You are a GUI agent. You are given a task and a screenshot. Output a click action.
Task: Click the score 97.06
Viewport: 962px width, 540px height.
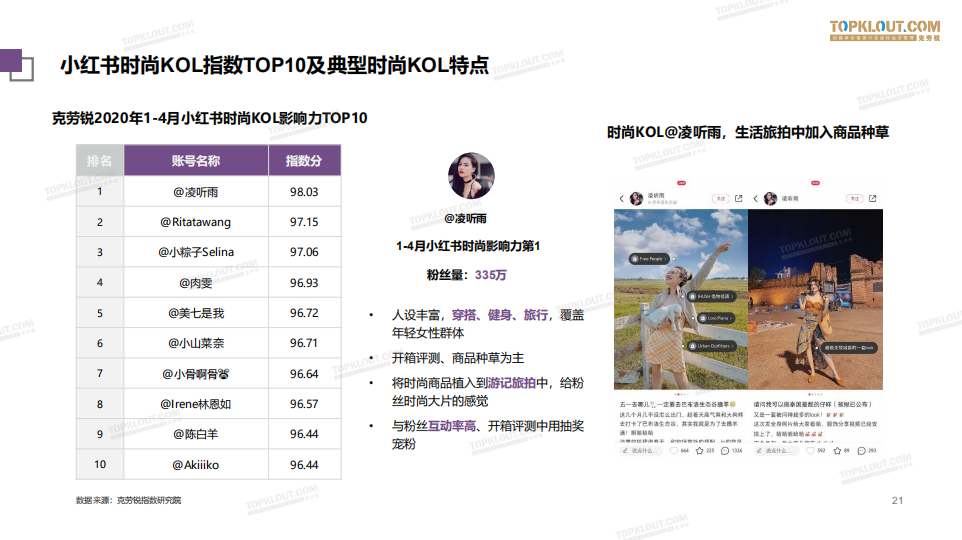[x=304, y=252]
